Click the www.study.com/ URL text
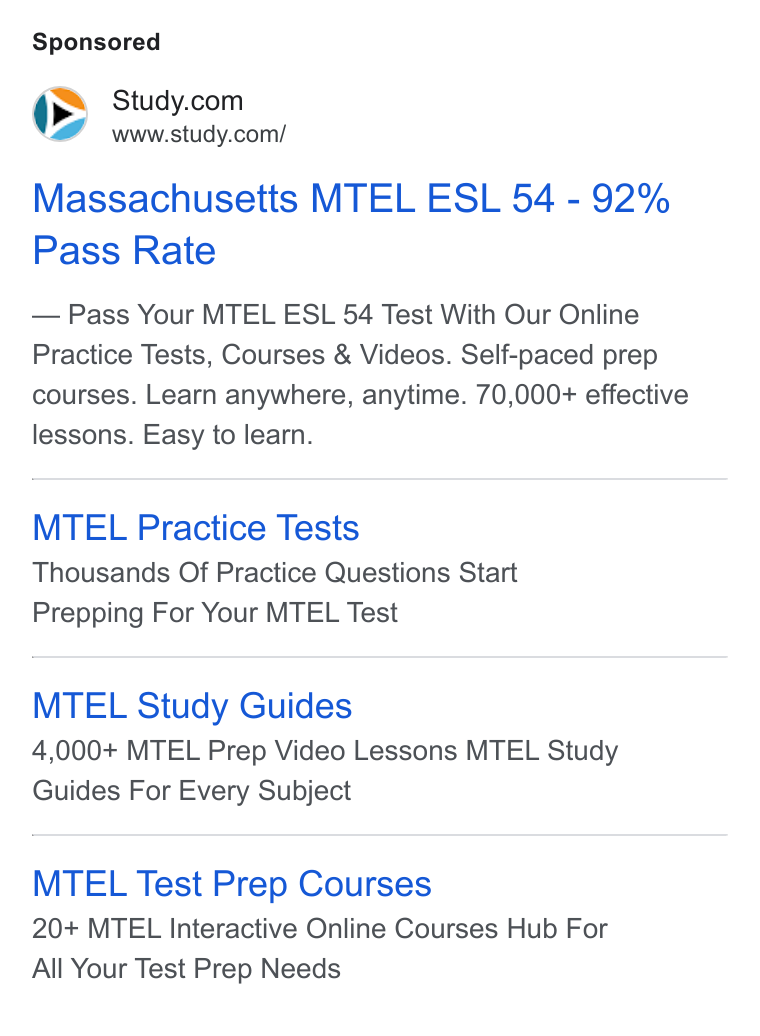Screen dimensions: 760x1036 [x=199, y=134]
